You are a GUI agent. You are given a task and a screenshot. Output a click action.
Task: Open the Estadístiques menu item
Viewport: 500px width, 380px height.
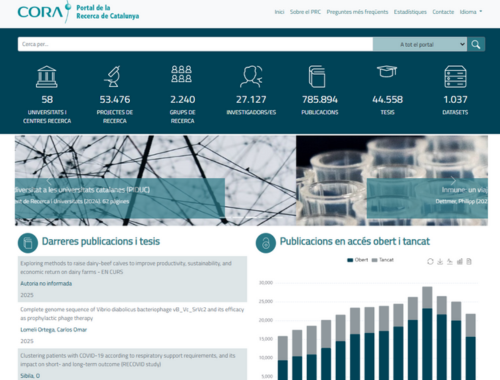point(410,12)
